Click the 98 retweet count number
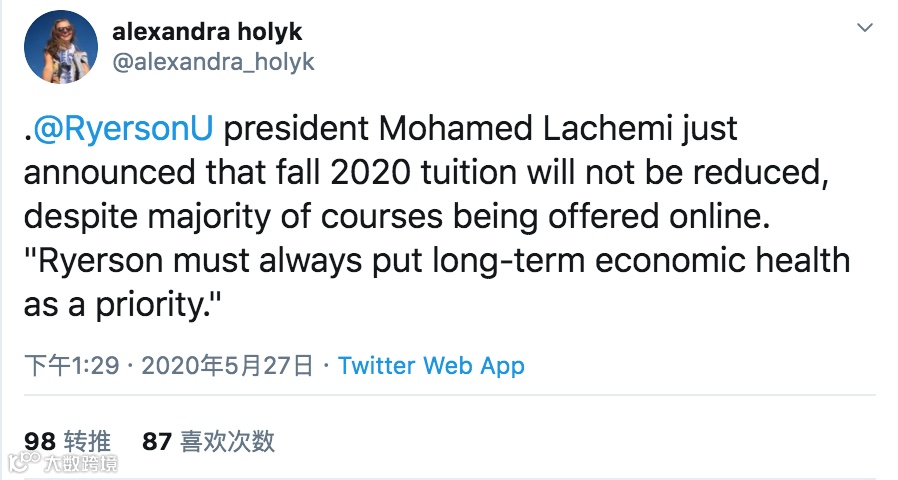This screenshot has width=898, height=480. click(x=39, y=440)
